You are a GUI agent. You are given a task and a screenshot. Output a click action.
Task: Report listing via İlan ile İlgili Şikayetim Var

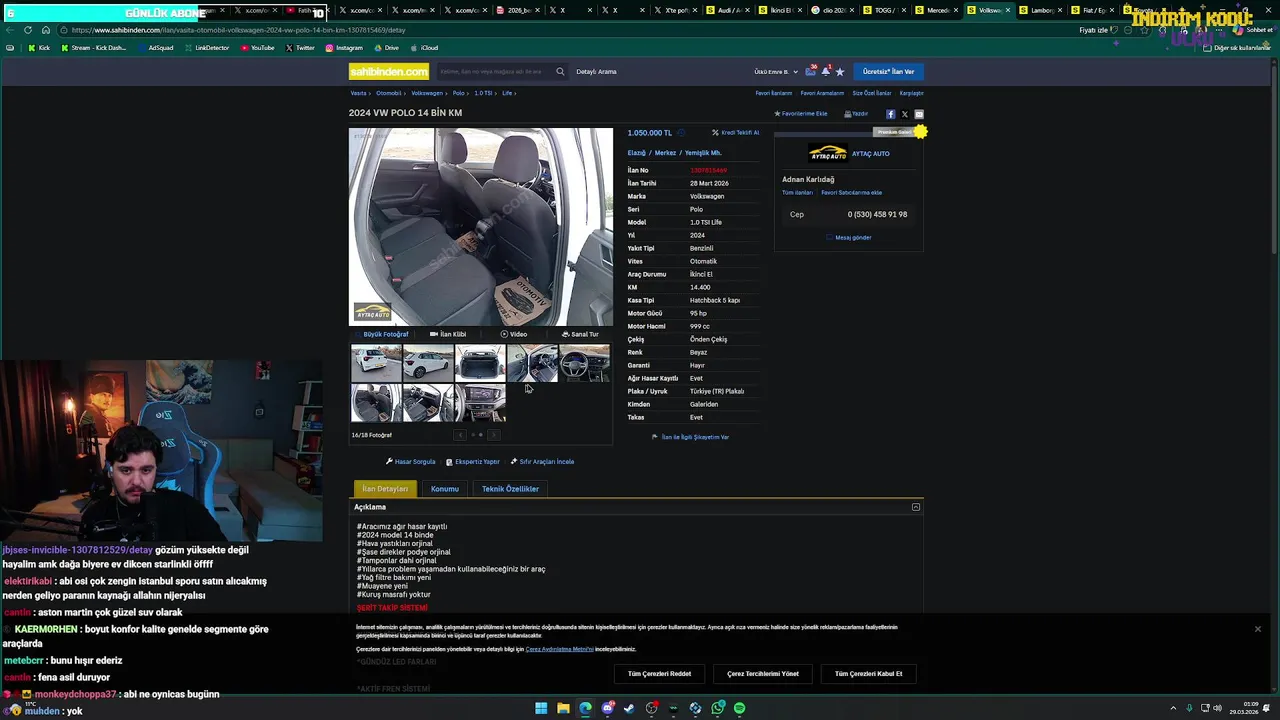point(690,437)
